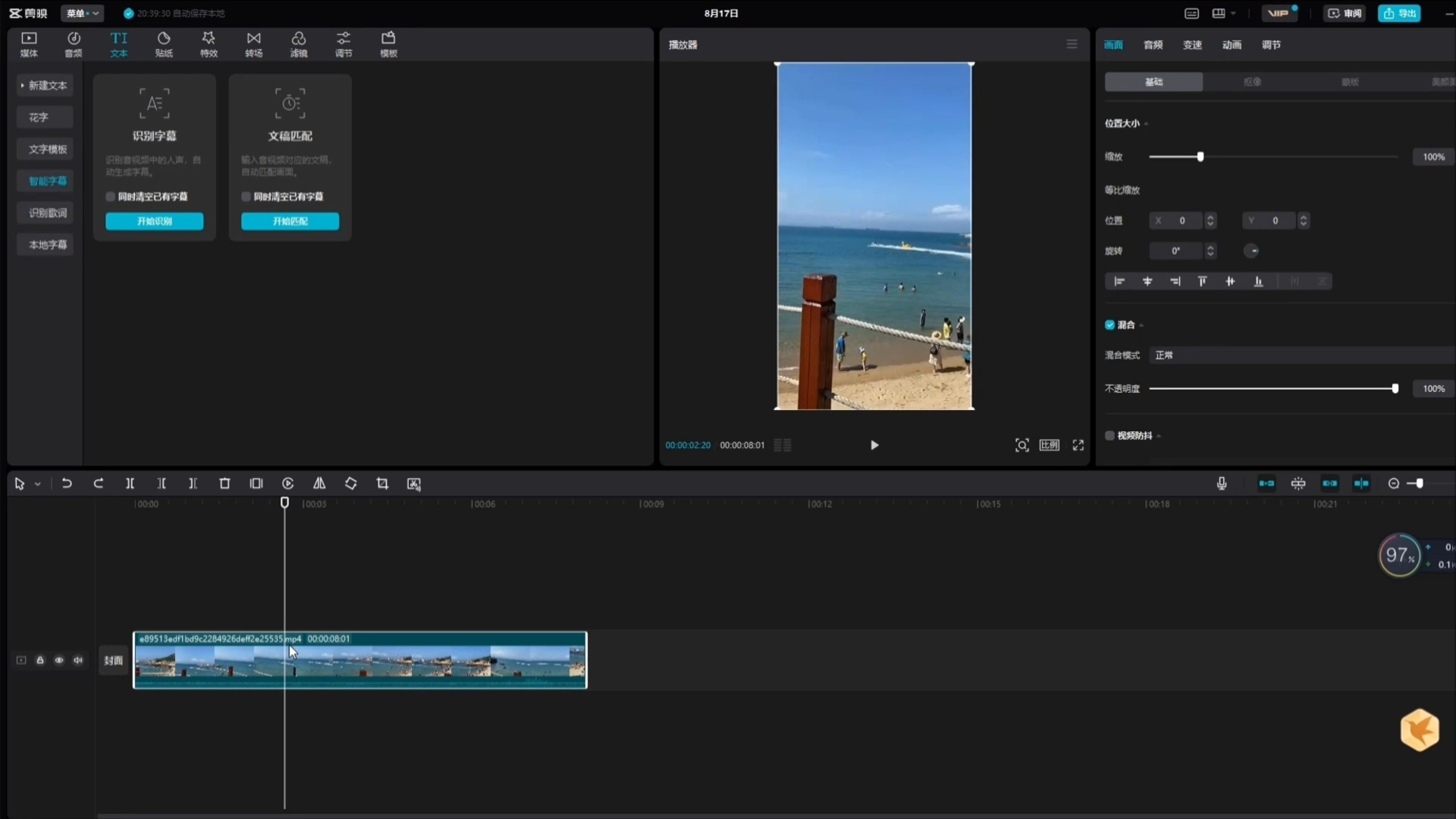Switch to the 动画 animation tab

click(x=1231, y=44)
